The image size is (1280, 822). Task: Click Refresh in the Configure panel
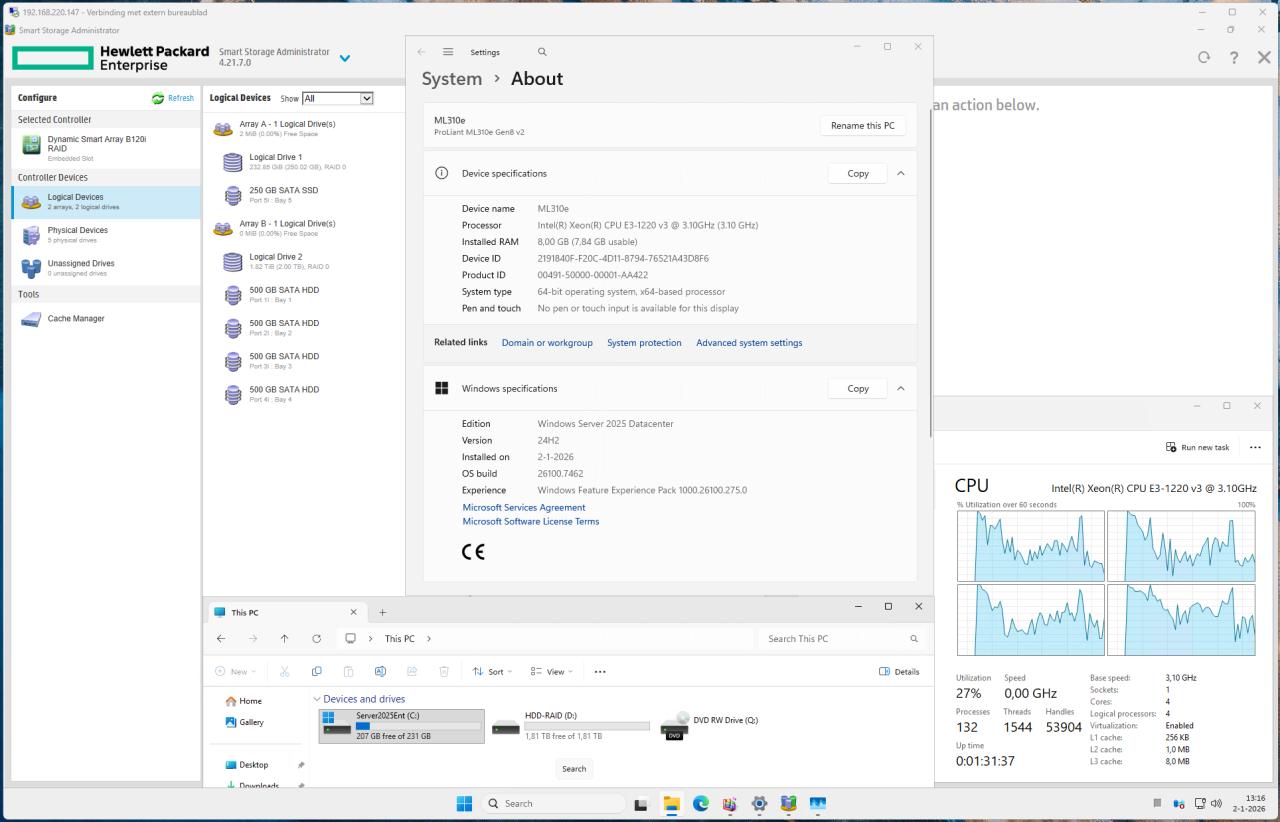coord(173,98)
